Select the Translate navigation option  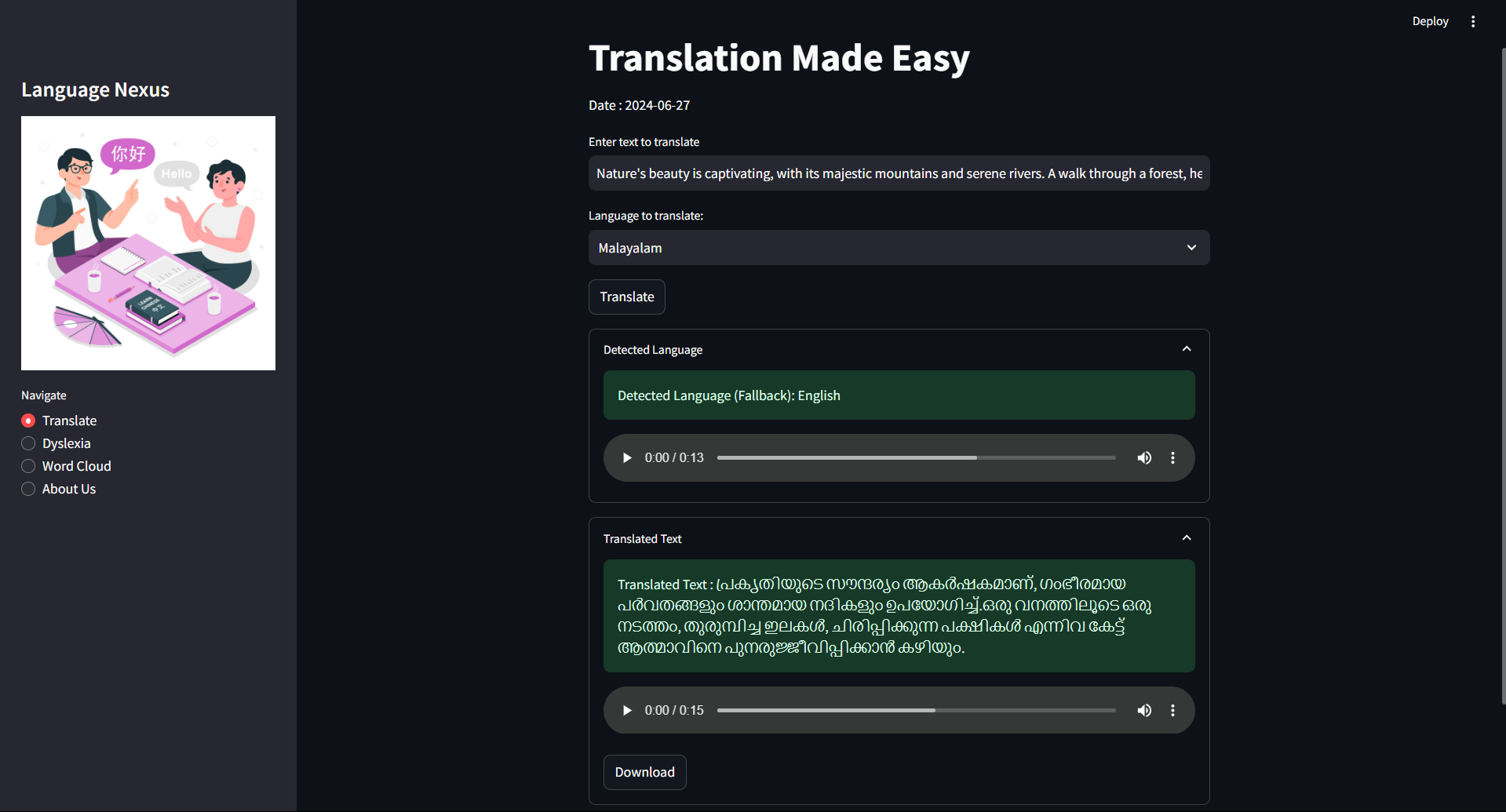tap(60, 421)
